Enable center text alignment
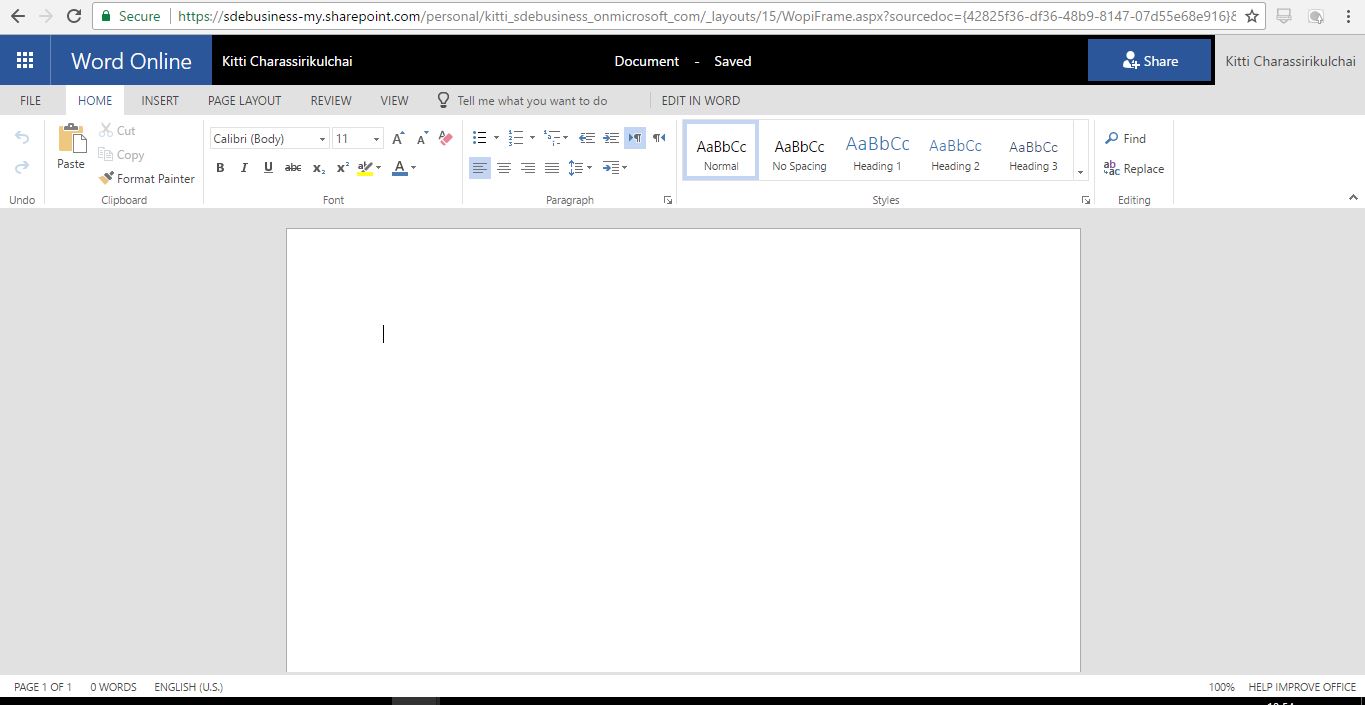1365x705 pixels. point(504,168)
